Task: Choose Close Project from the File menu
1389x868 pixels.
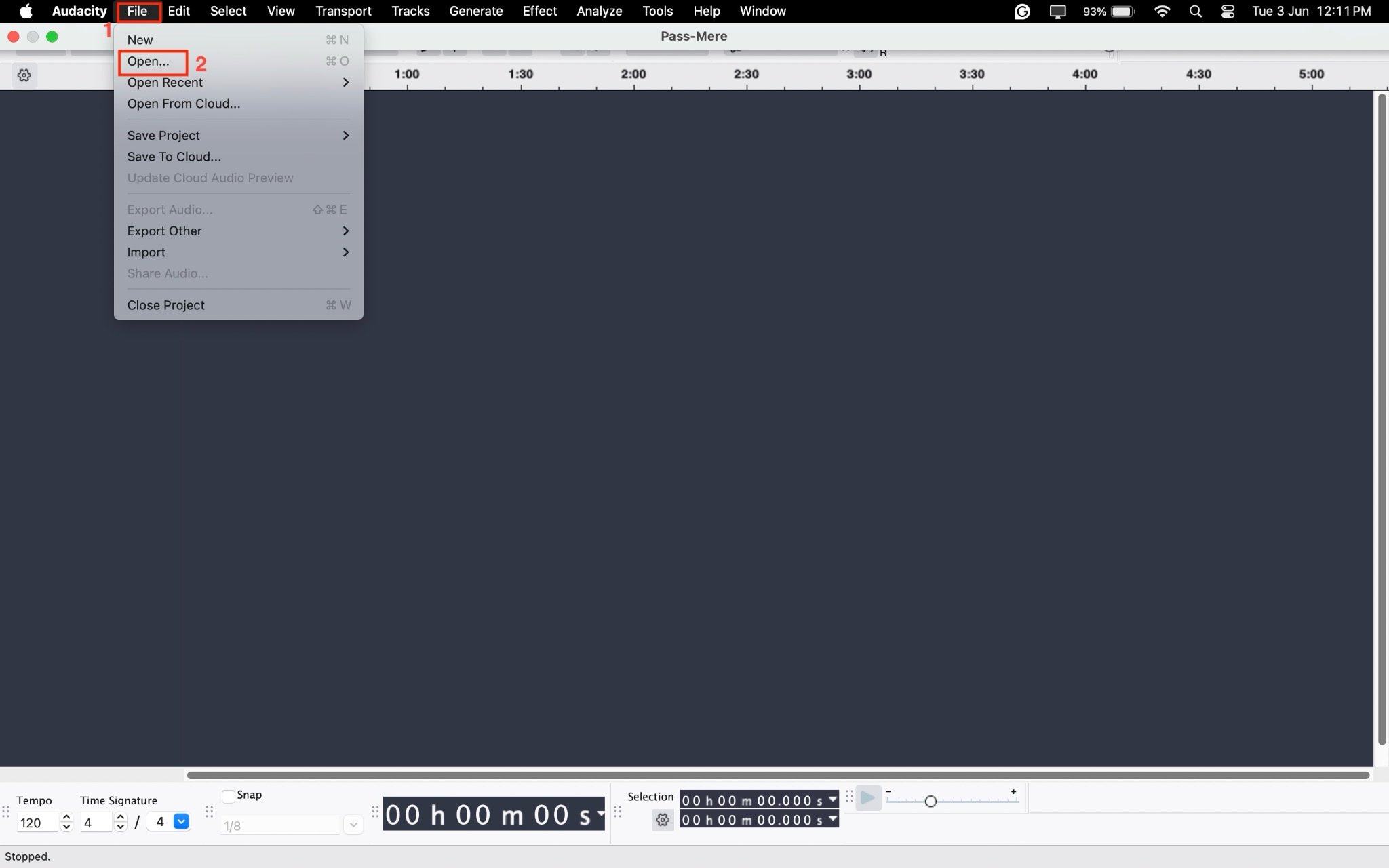Action: tap(238, 305)
